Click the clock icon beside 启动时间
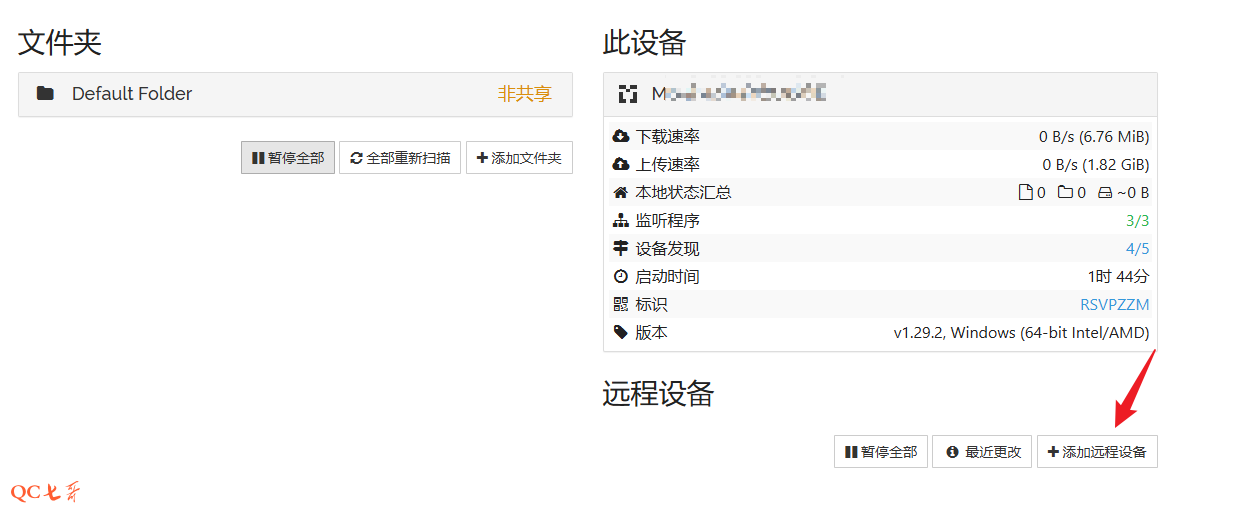 coord(621,277)
